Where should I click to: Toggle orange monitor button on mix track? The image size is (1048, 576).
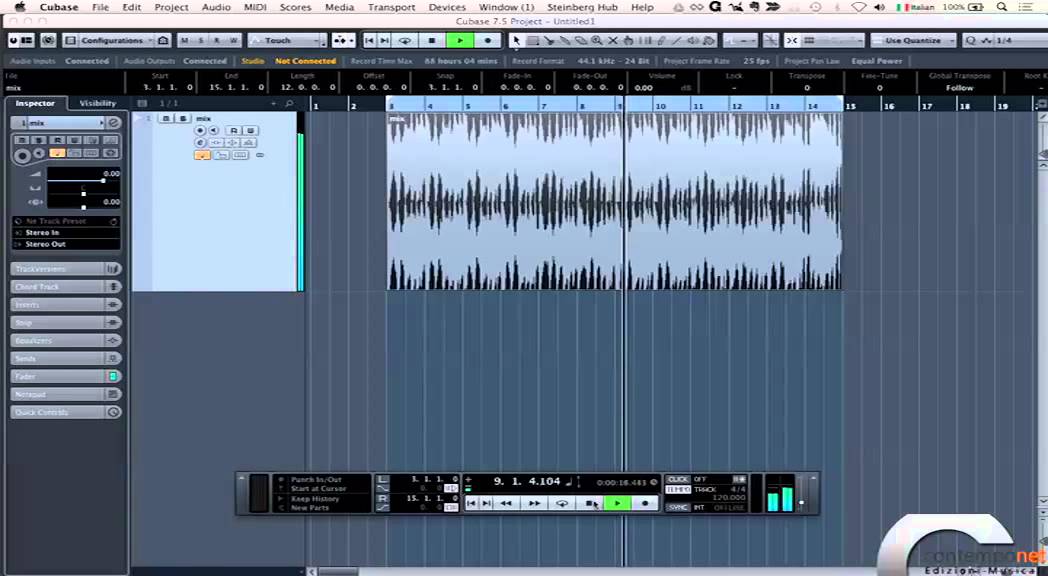(202, 155)
